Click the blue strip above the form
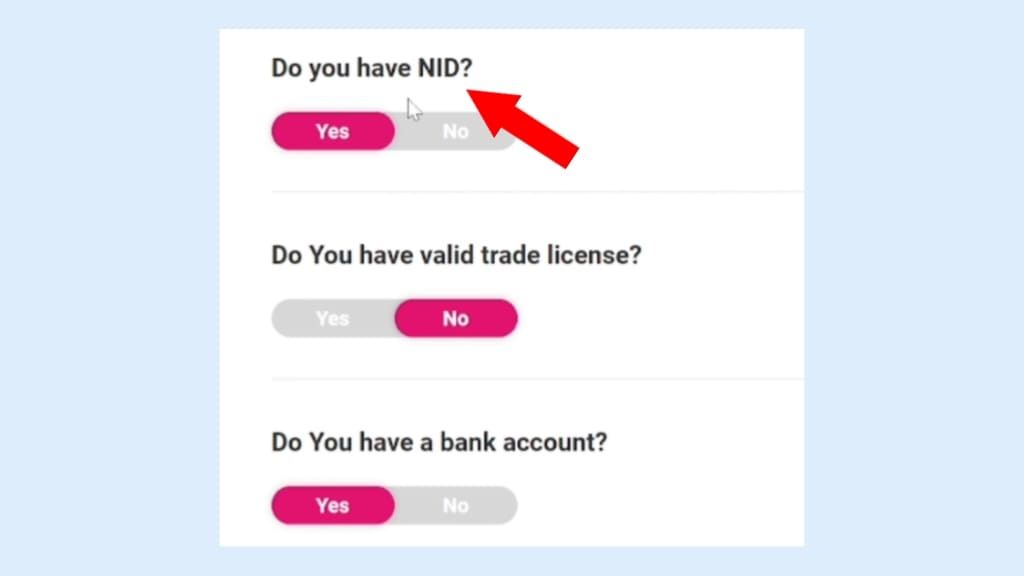1024x576 pixels. point(512,13)
